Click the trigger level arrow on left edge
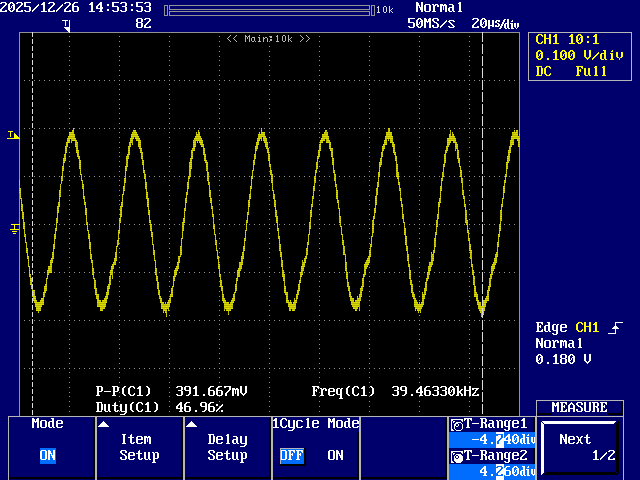This screenshot has height=480, width=640. point(13,135)
